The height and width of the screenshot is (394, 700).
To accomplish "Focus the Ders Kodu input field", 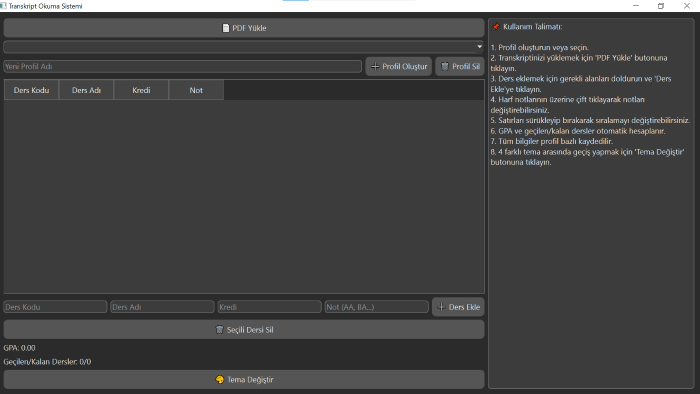I will click(x=55, y=307).
